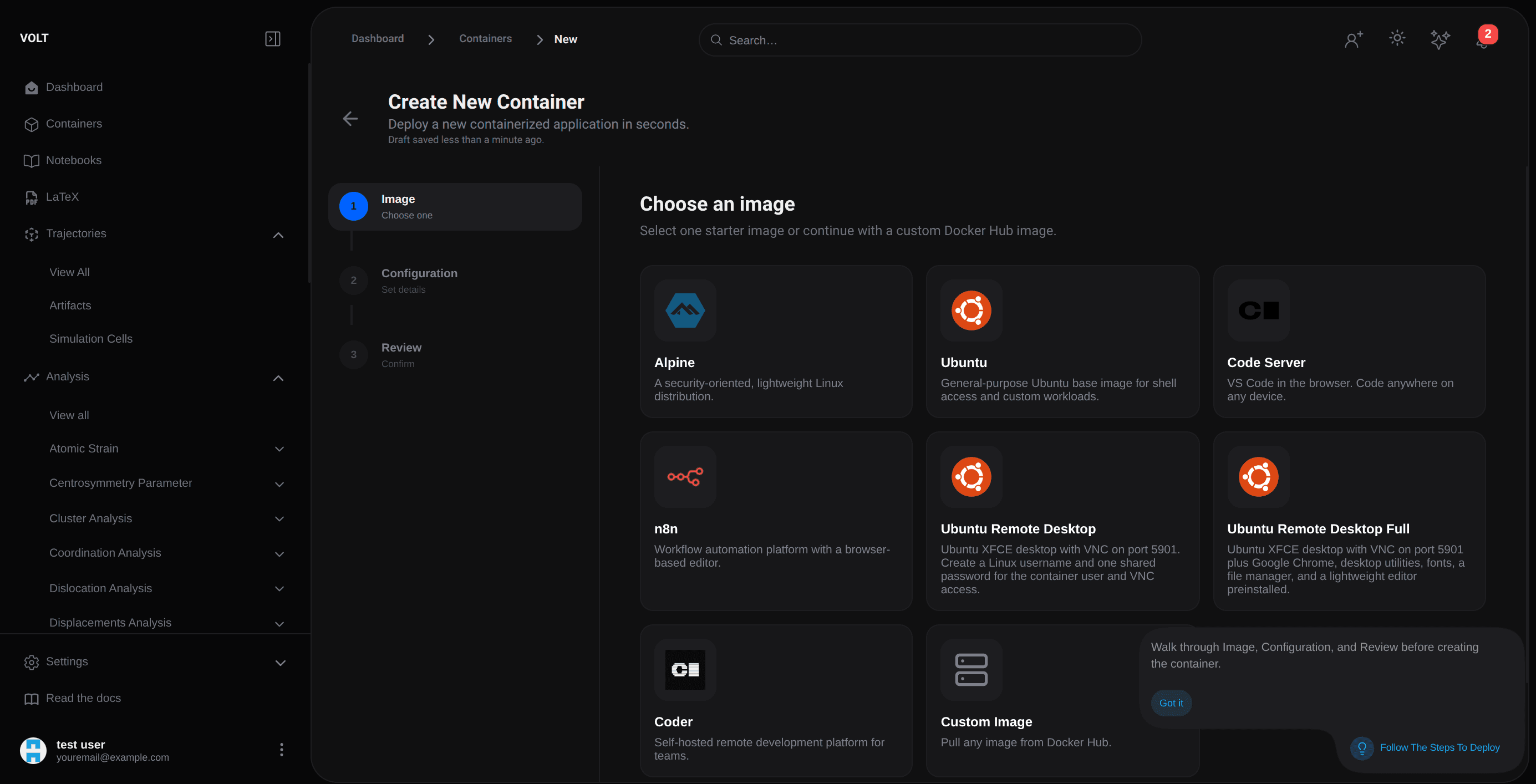This screenshot has width=1536, height=784.
Task: Go to Dashboard via the breadcrumb
Action: coord(377,38)
